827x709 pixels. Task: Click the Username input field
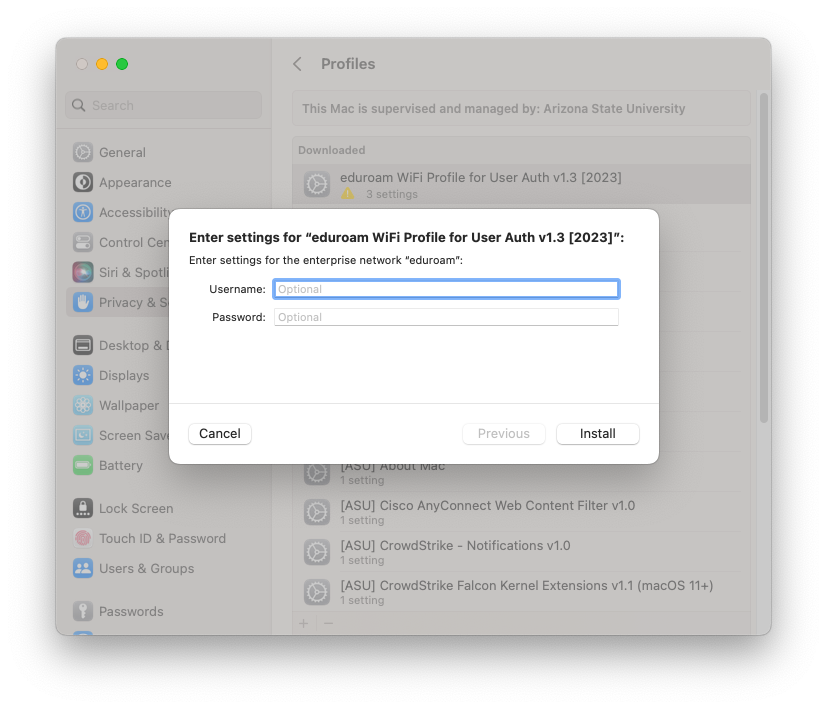[x=446, y=289]
